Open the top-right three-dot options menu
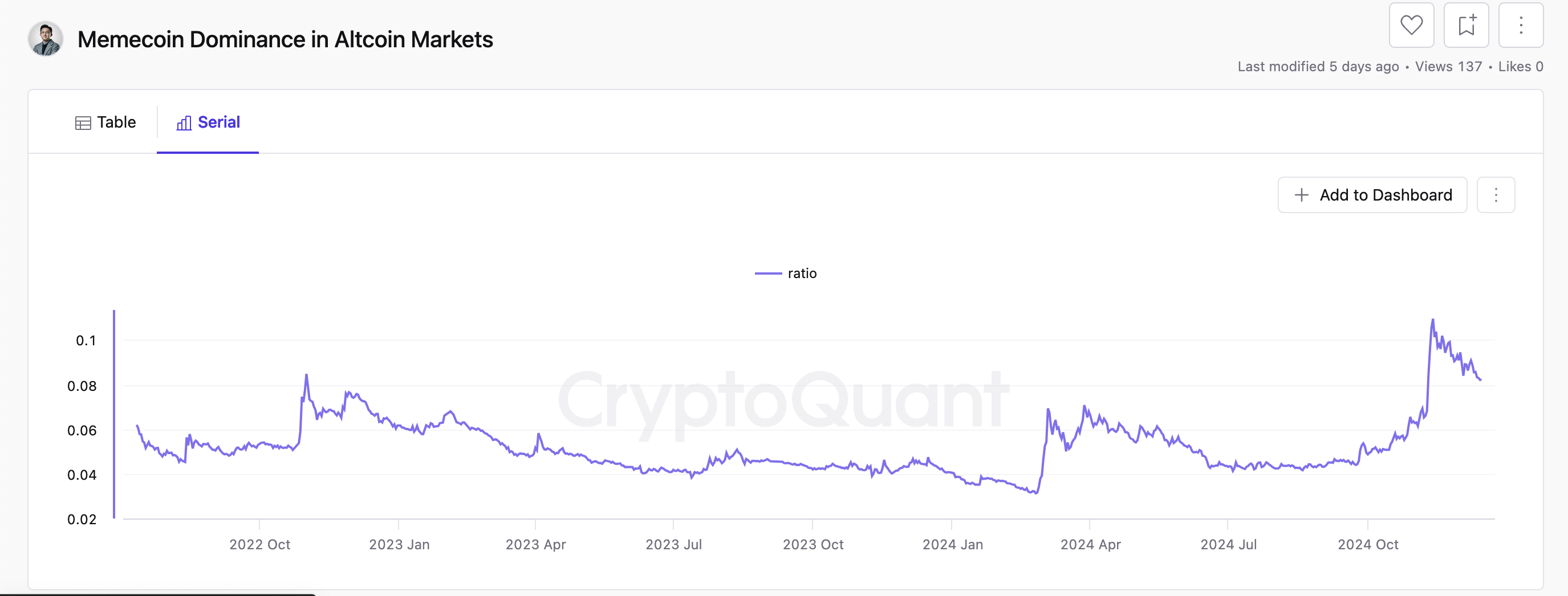 1521,26
